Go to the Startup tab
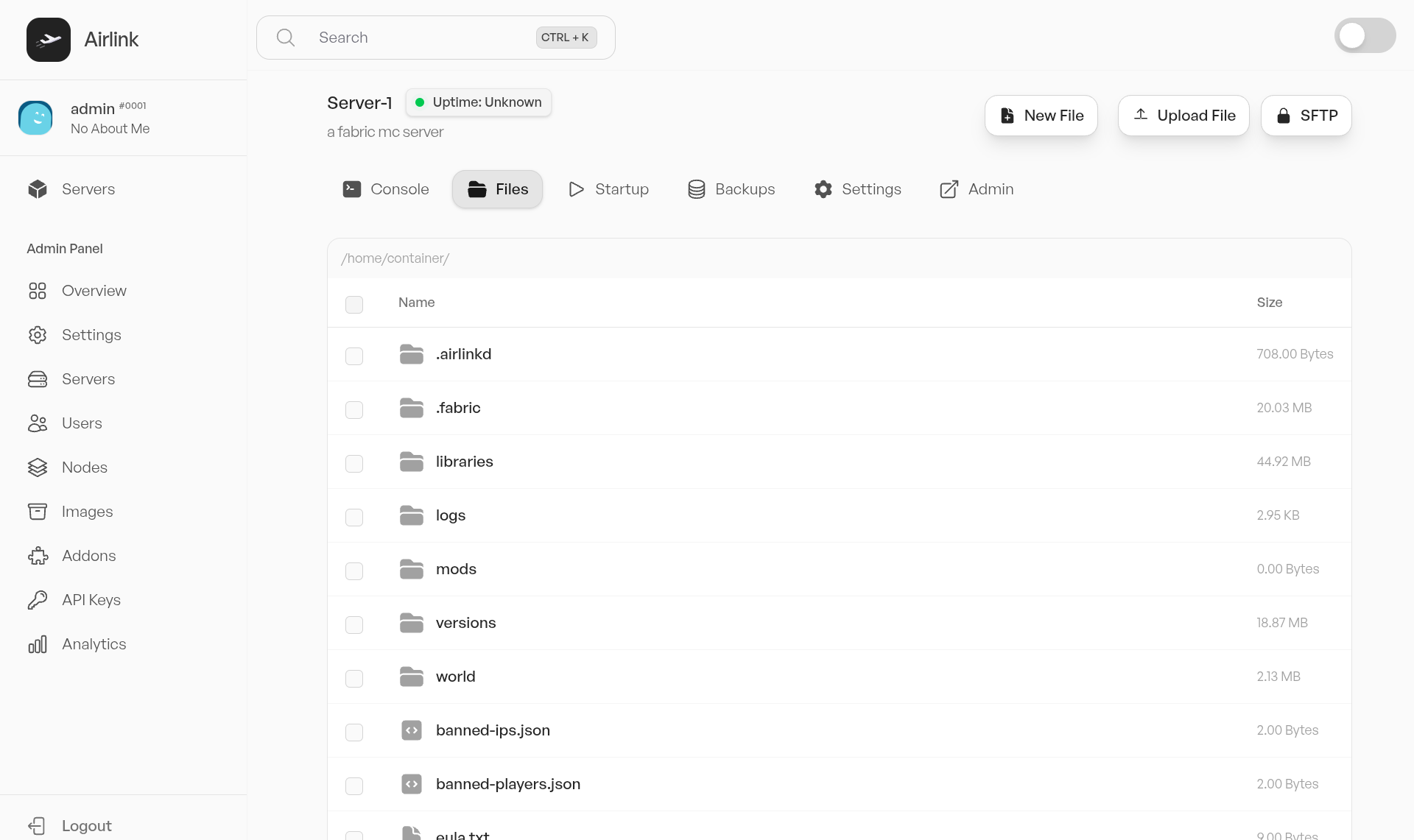Image resolution: width=1414 pixels, height=840 pixels. pyautogui.click(x=608, y=189)
